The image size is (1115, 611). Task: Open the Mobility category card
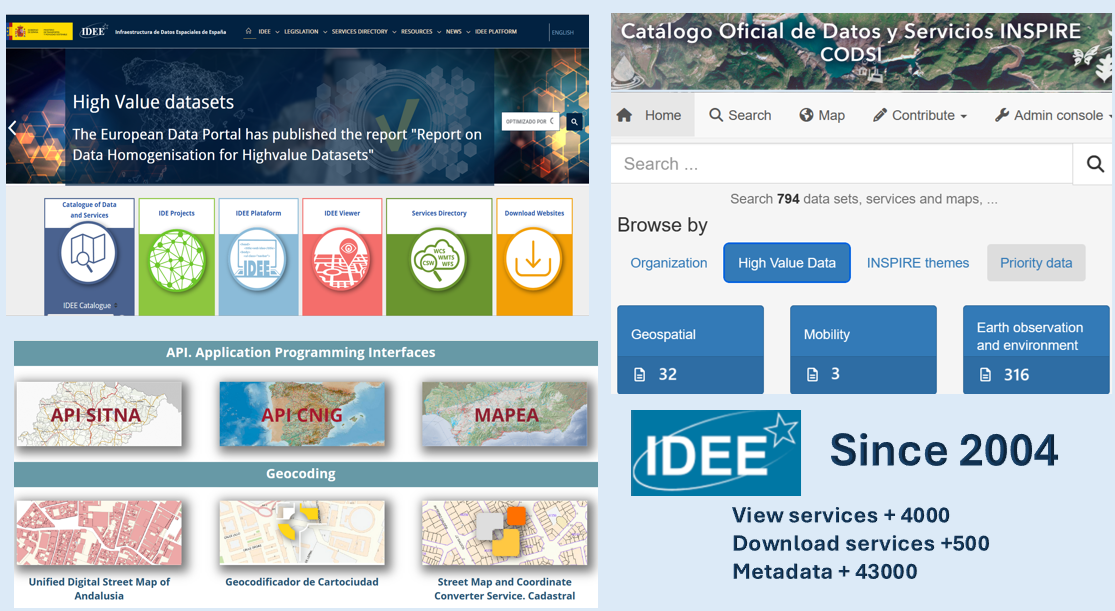coord(863,349)
